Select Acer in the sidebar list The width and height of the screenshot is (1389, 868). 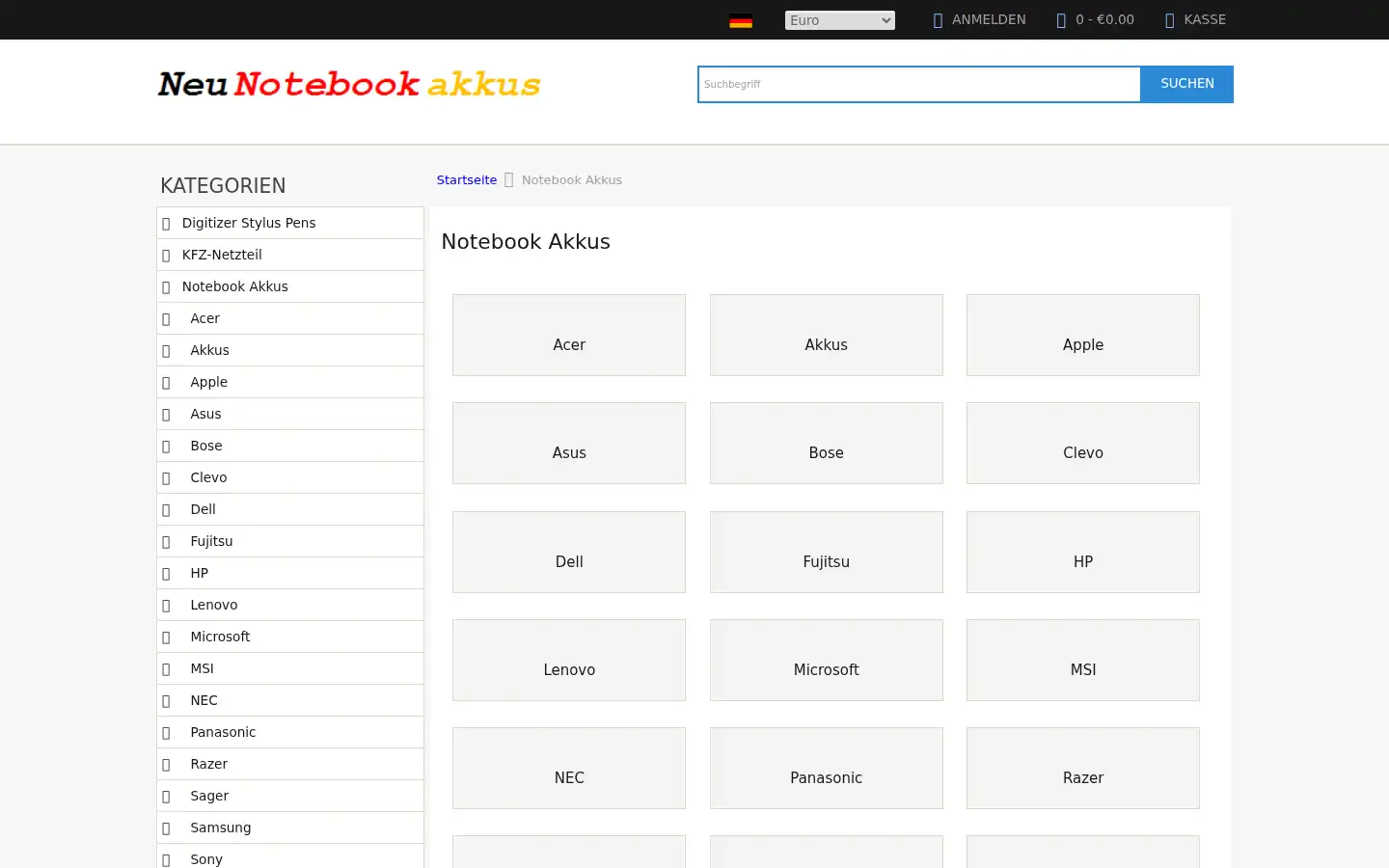[290, 318]
